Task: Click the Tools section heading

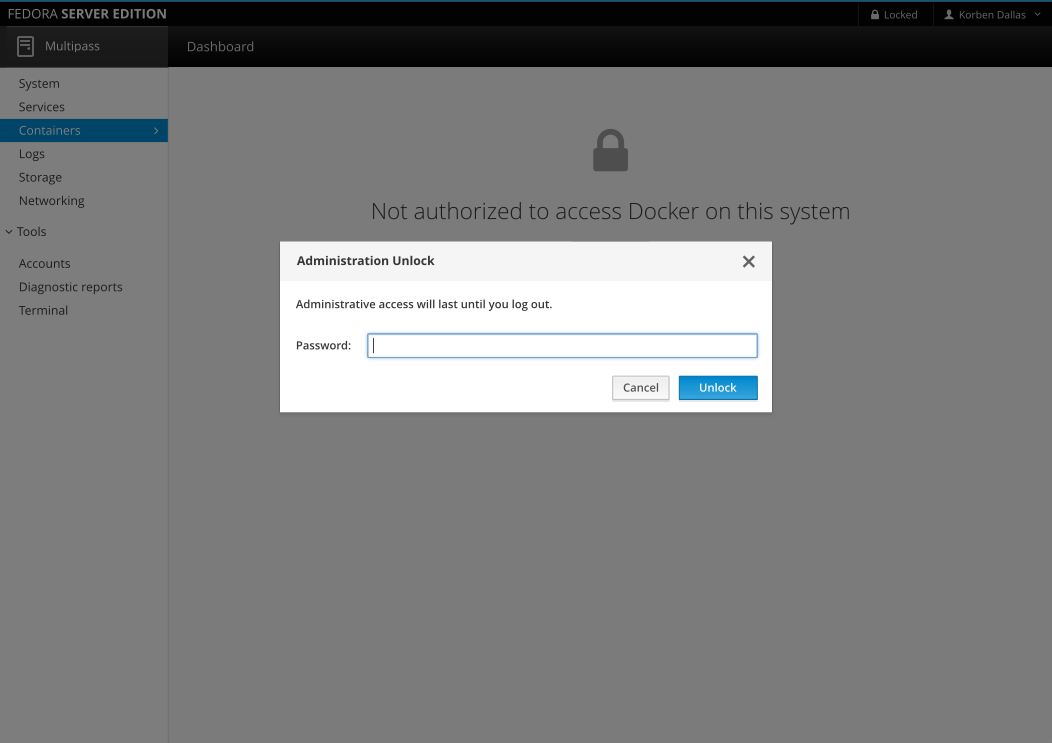Action: tap(32, 232)
